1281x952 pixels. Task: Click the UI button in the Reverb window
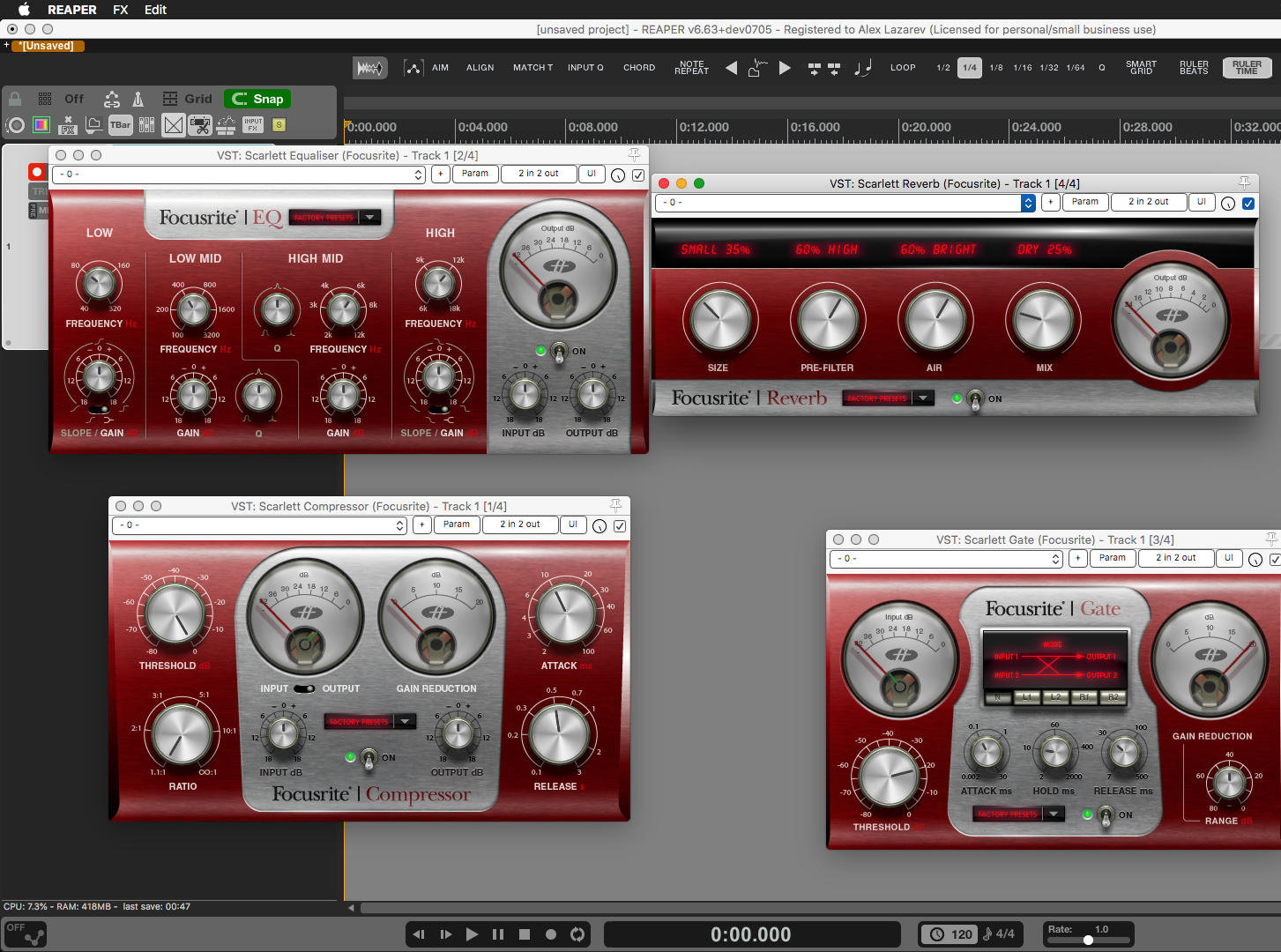(x=1201, y=202)
